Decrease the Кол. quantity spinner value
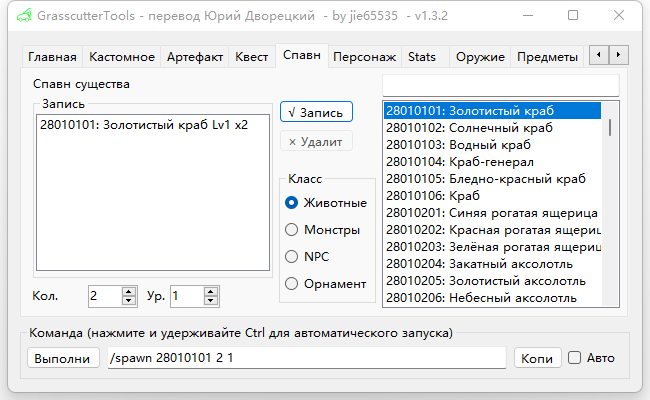 tap(128, 300)
